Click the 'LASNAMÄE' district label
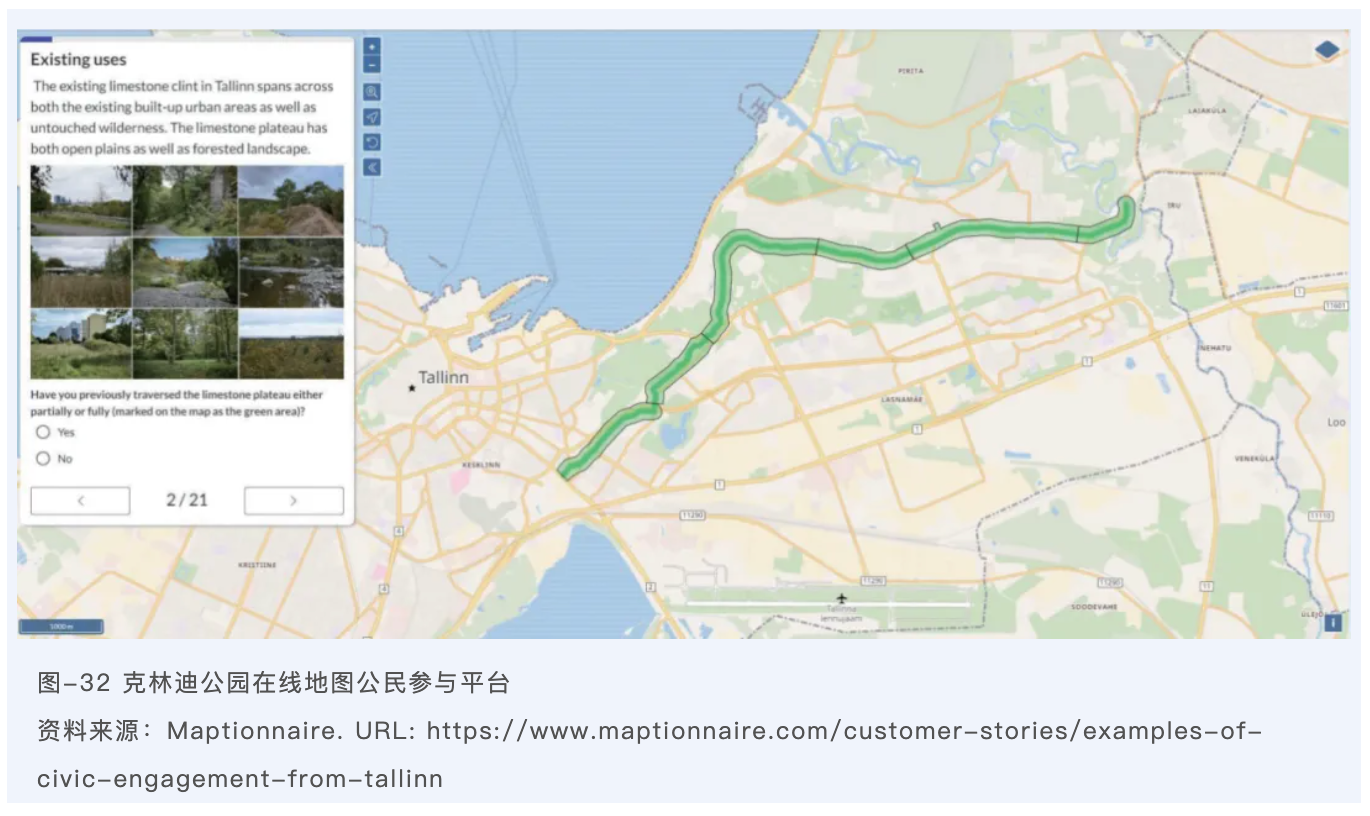1370x816 pixels. pyautogui.click(x=901, y=398)
